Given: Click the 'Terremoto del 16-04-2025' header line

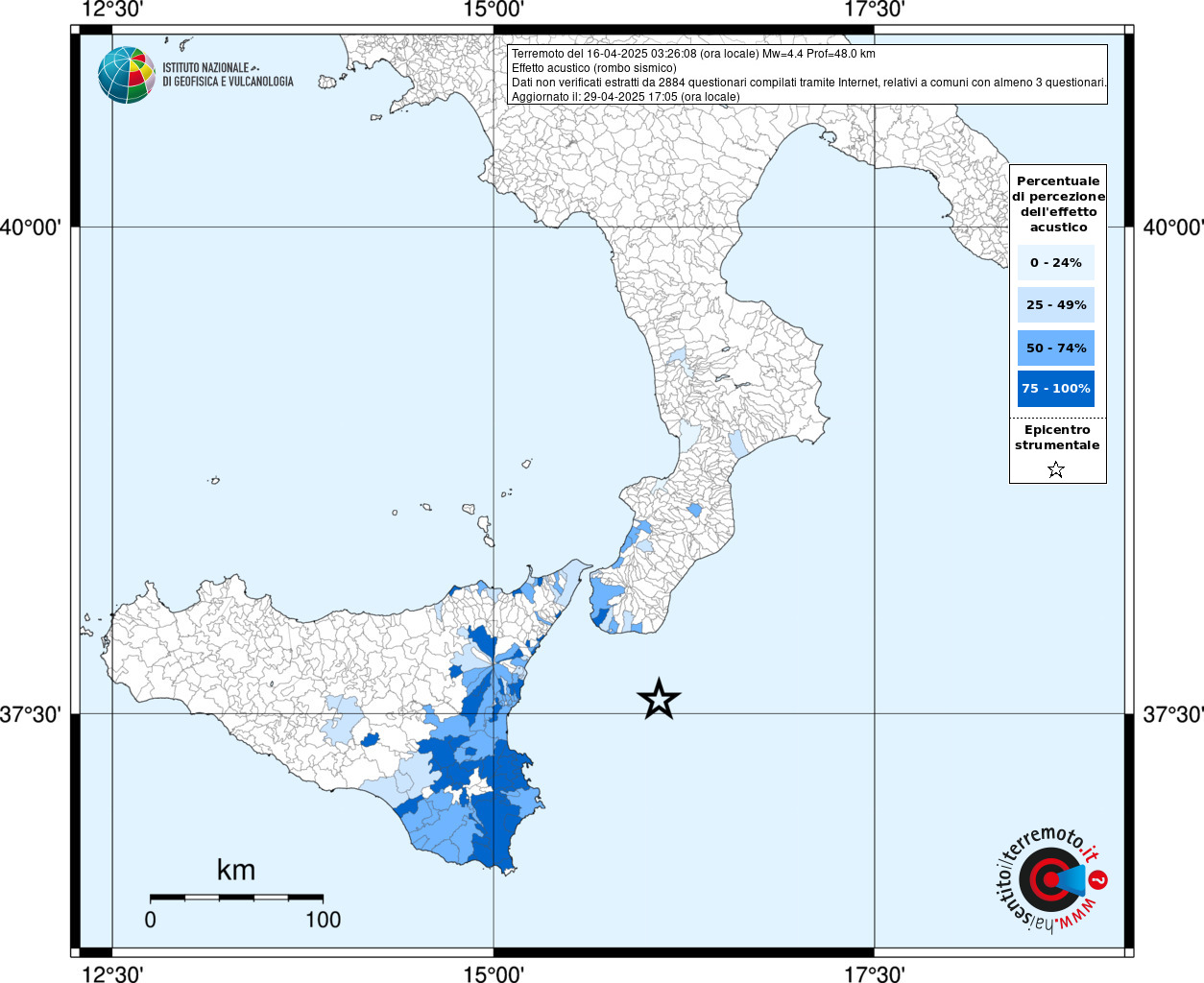Looking at the screenshot, I should coord(693,54).
